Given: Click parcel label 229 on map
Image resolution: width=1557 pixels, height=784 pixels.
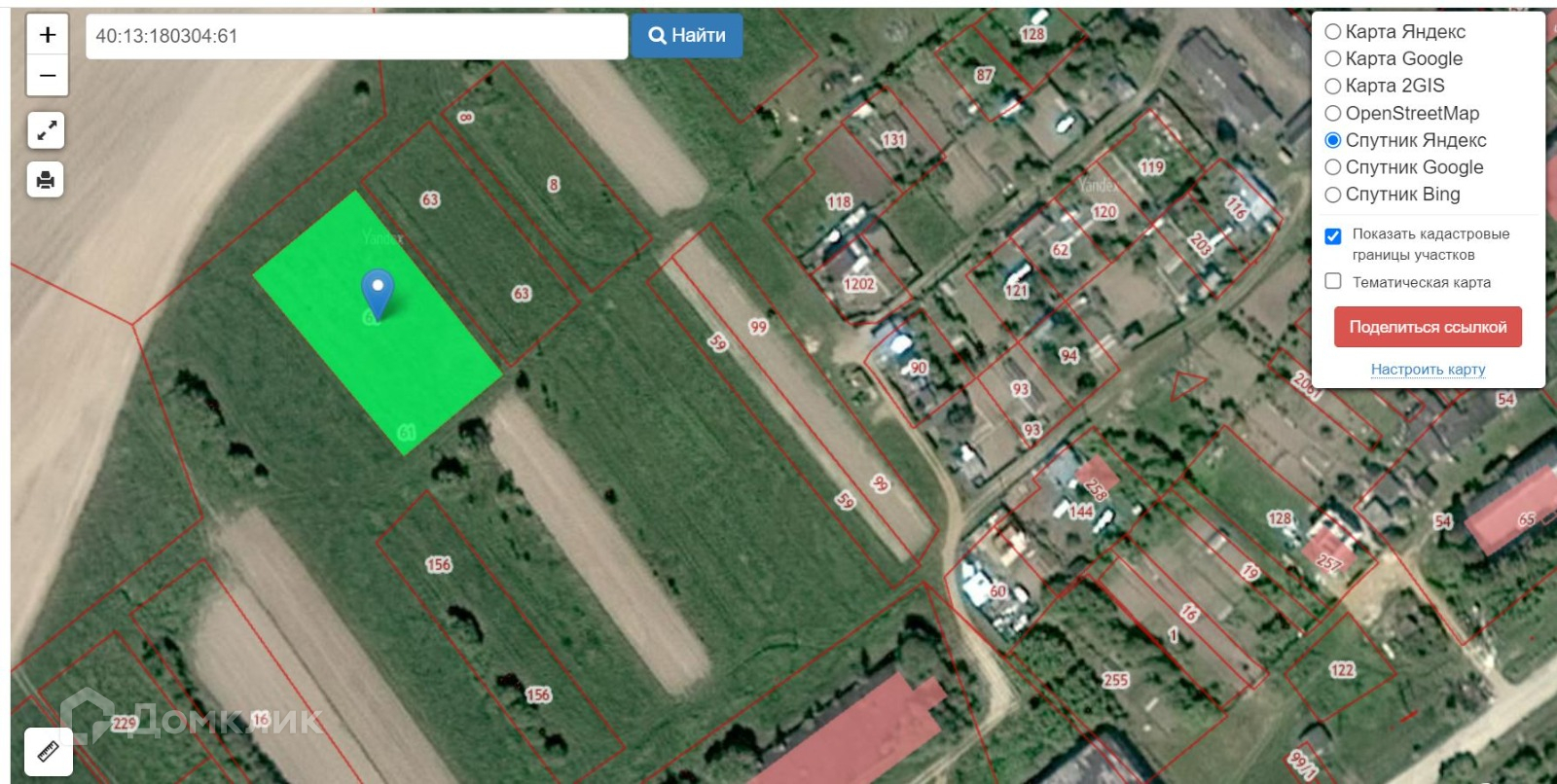Looking at the screenshot, I should click(125, 724).
